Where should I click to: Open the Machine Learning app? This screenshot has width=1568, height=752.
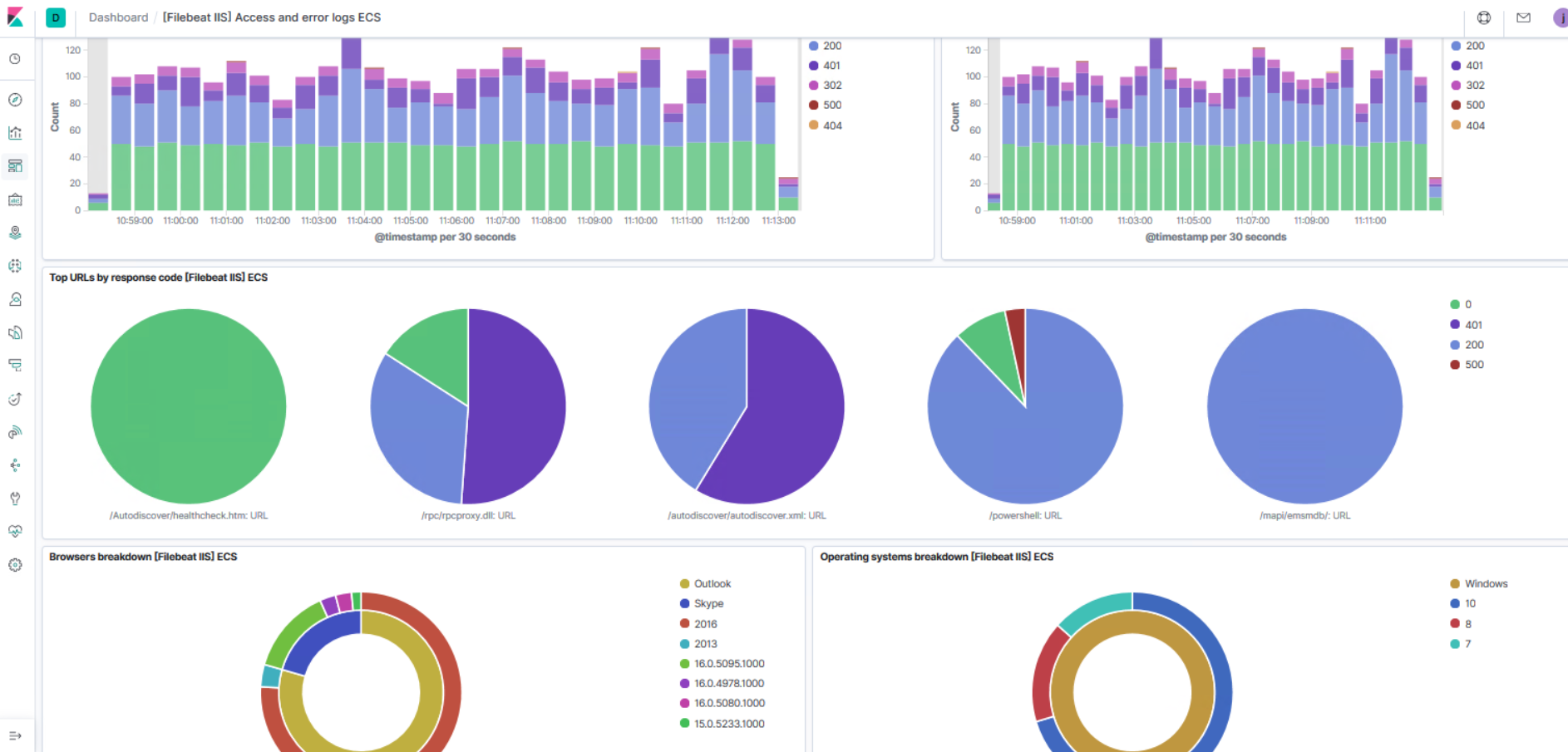click(15, 265)
